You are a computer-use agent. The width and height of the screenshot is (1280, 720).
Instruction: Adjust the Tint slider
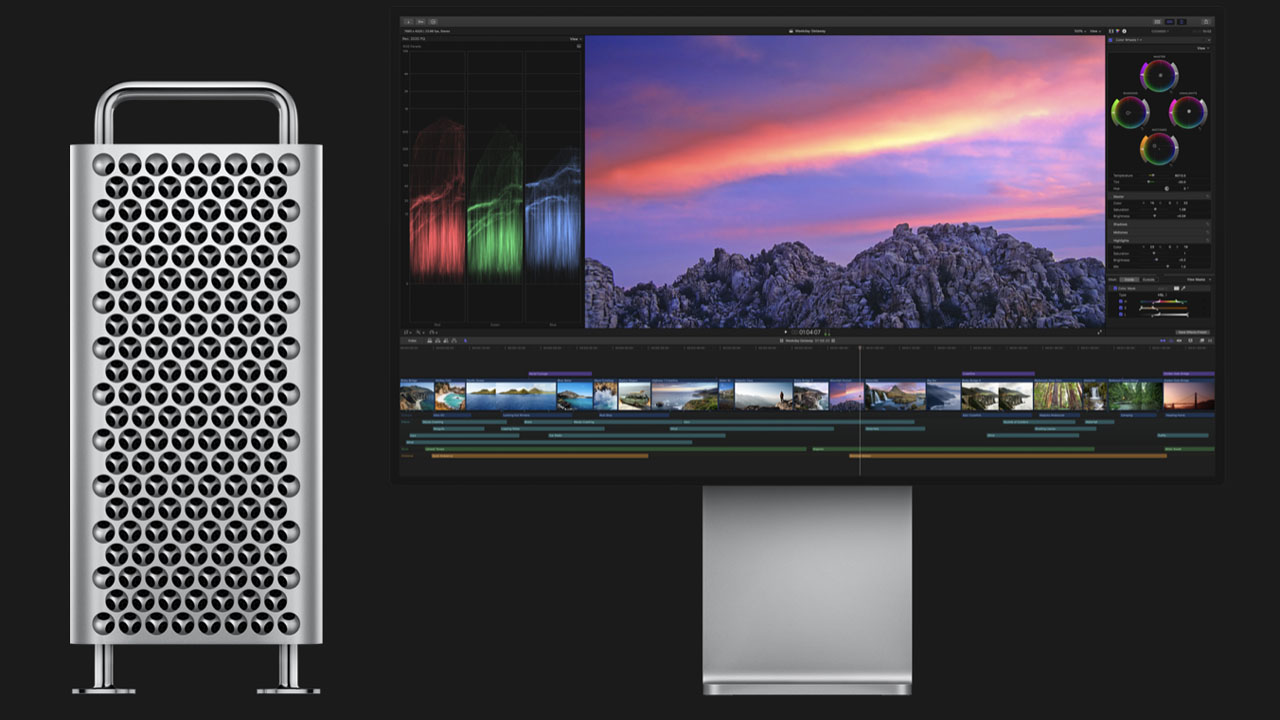click(x=1151, y=182)
